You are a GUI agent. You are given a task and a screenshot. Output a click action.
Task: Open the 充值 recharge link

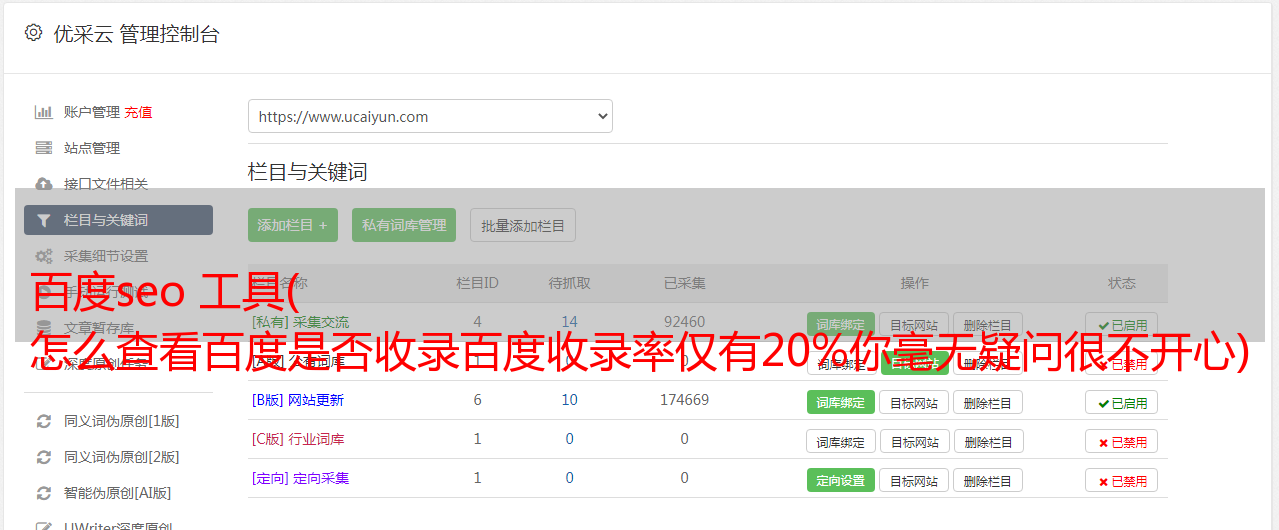(x=138, y=112)
